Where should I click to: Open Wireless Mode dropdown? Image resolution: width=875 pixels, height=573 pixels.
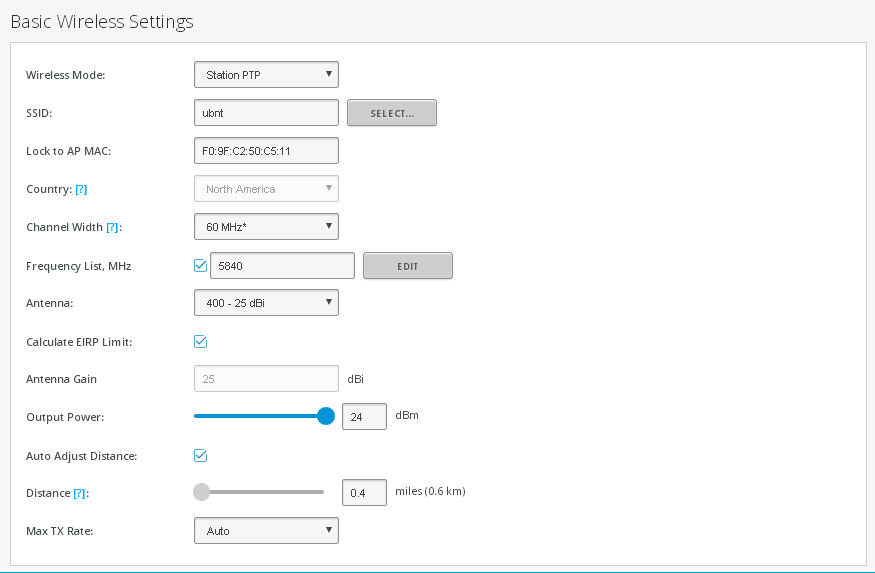(266, 75)
